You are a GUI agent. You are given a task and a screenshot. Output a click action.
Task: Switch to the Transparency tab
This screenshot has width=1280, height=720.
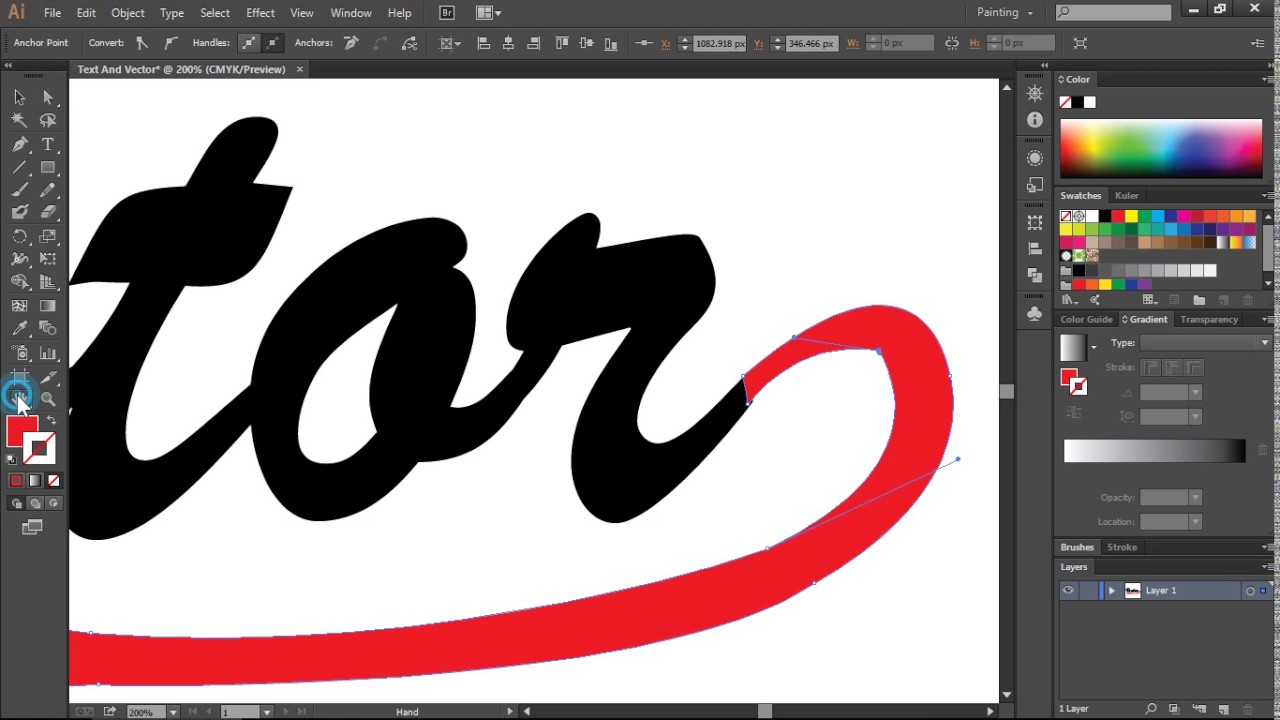pos(1208,320)
